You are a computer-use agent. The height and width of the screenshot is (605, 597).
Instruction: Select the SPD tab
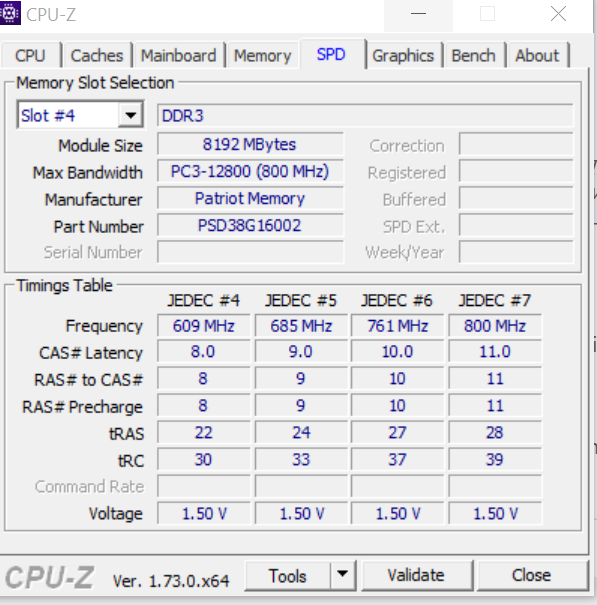[331, 54]
